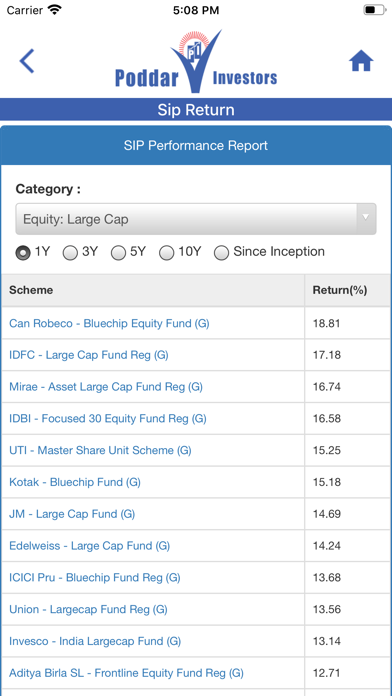Image resolution: width=392 pixels, height=696 pixels.
Task: Select JM - Large Cap Fund (G)
Action: coord(72,514)
